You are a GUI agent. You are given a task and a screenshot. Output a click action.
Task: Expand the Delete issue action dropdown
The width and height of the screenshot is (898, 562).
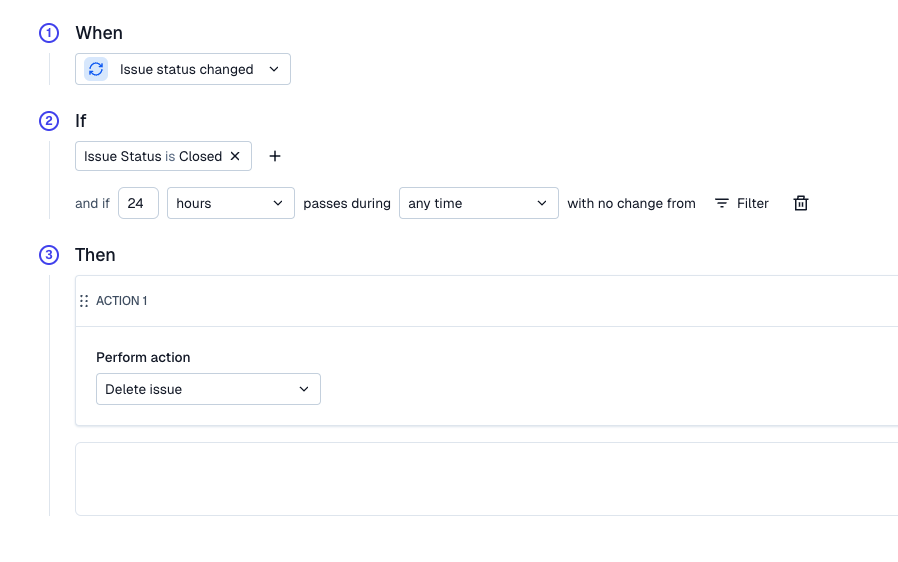(x=208, y=389)
